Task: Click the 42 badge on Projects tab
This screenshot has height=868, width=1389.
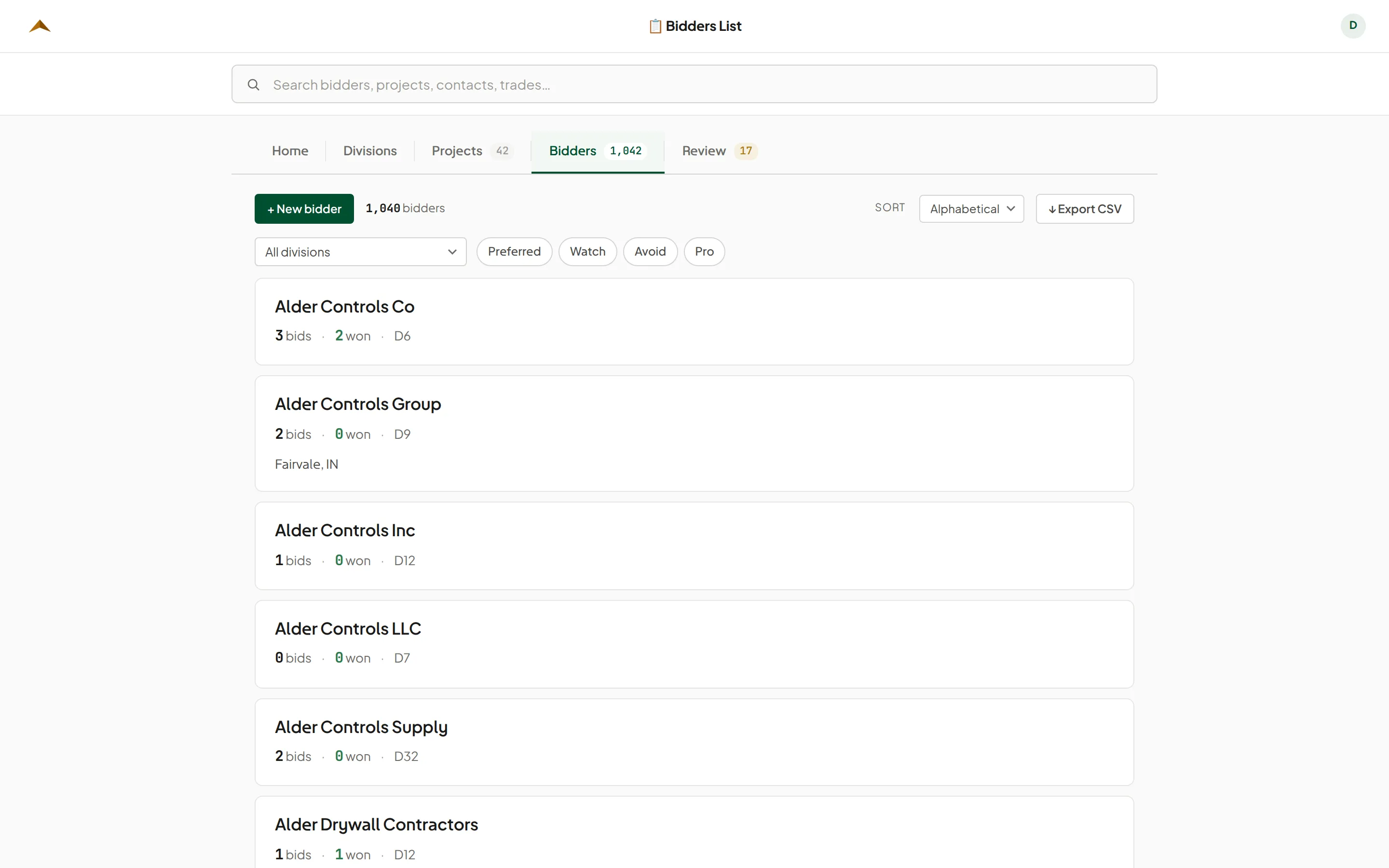Action: point(502,151)
